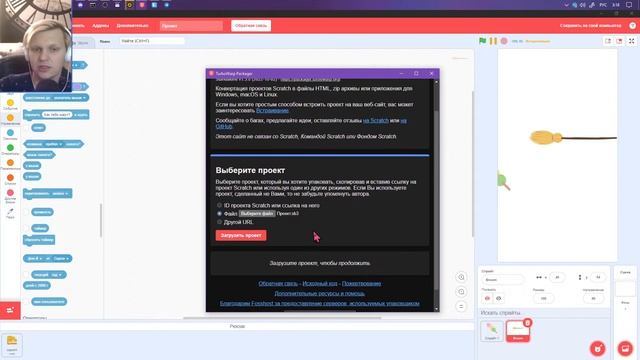Select the События (Events) block category

click(10, 104)
